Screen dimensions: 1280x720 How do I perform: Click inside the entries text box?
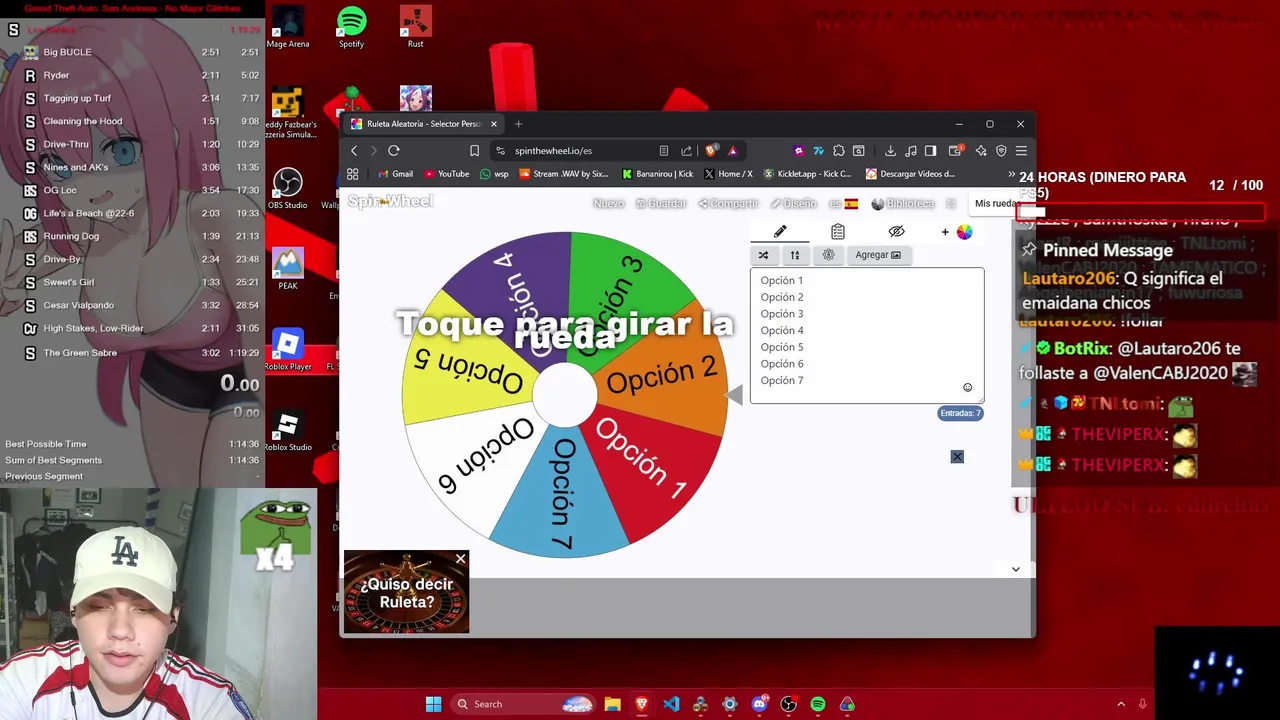867,335
